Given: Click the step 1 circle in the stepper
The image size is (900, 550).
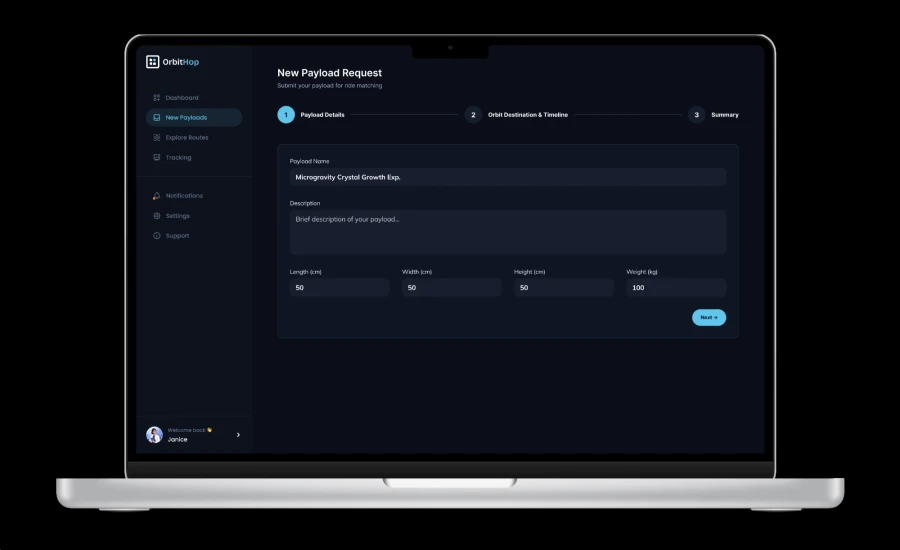Looking at the screenshot, I should [286, 115].
